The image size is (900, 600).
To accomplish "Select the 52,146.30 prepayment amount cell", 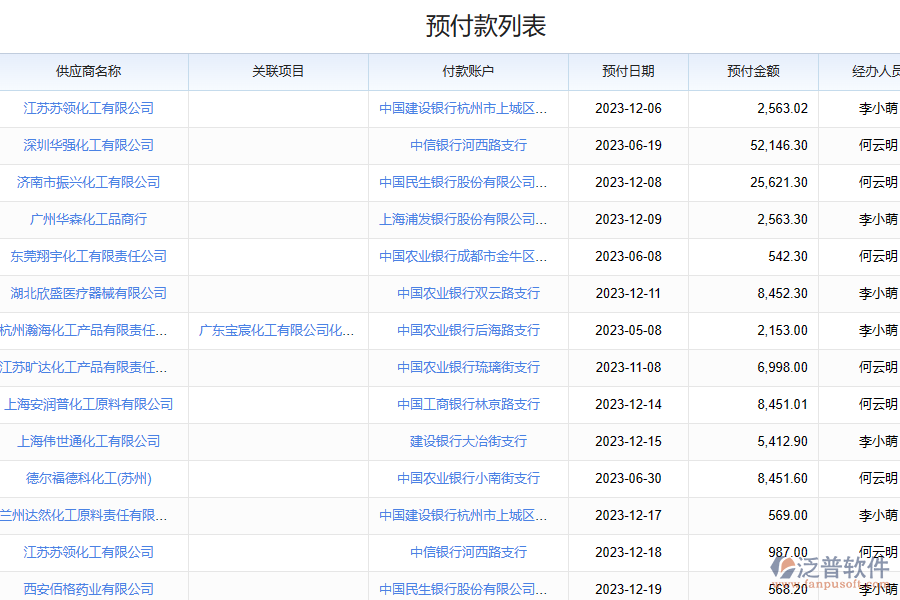I will 778,145.
